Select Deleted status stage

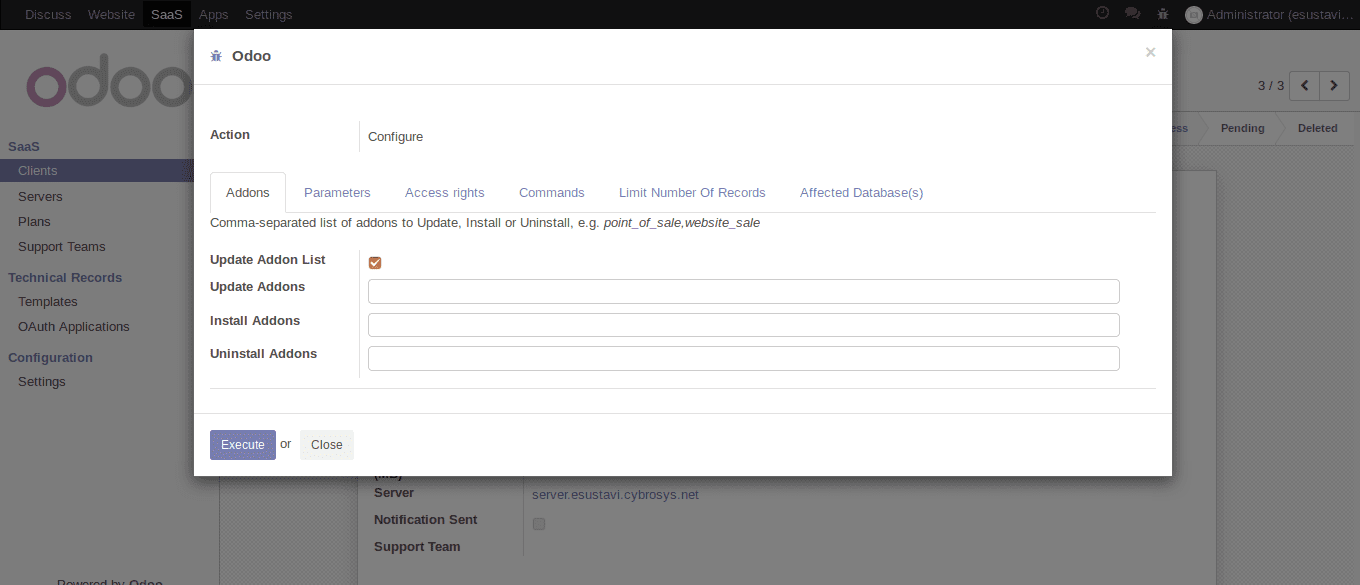1317,128
